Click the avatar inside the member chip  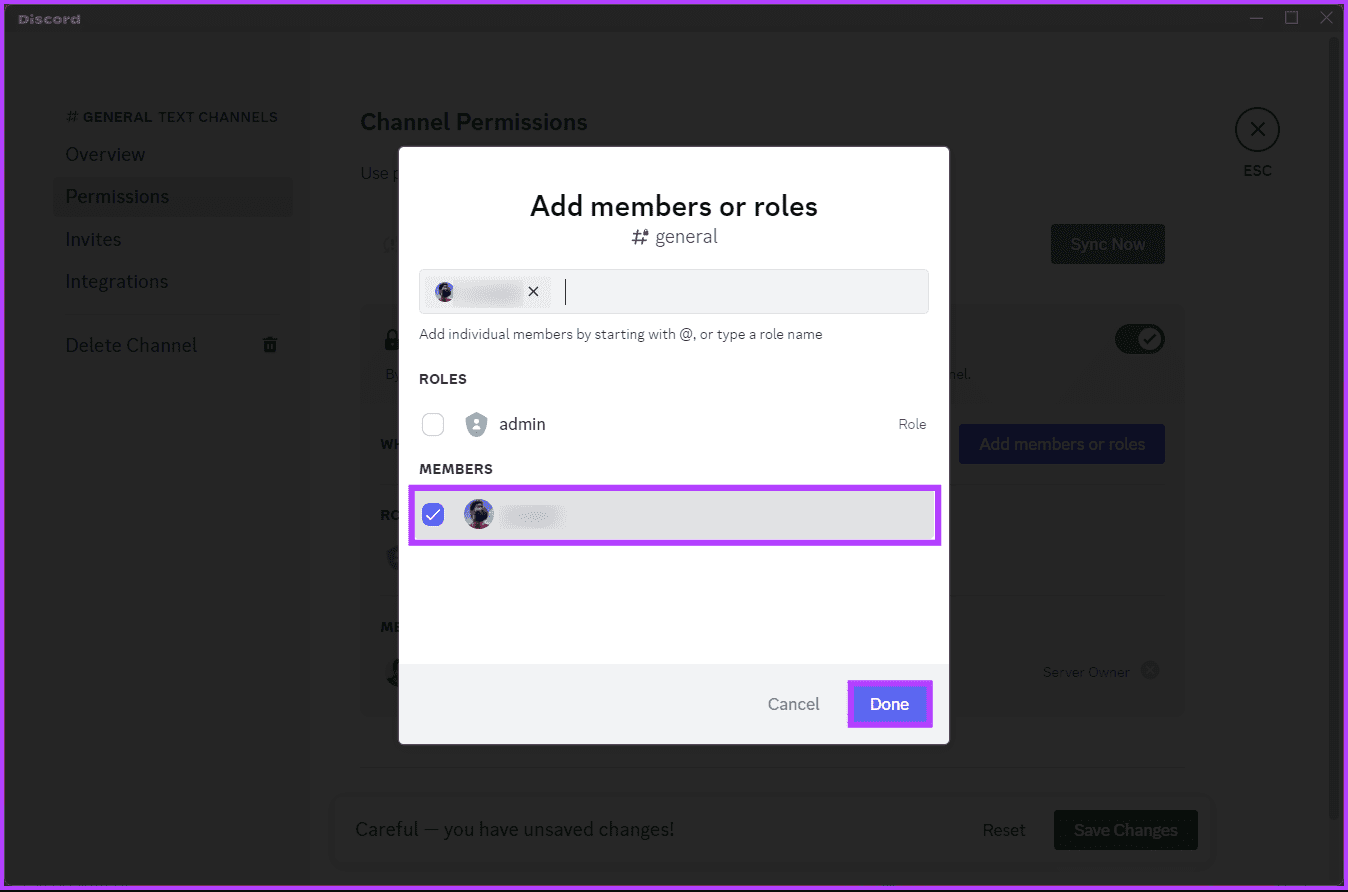444,291
